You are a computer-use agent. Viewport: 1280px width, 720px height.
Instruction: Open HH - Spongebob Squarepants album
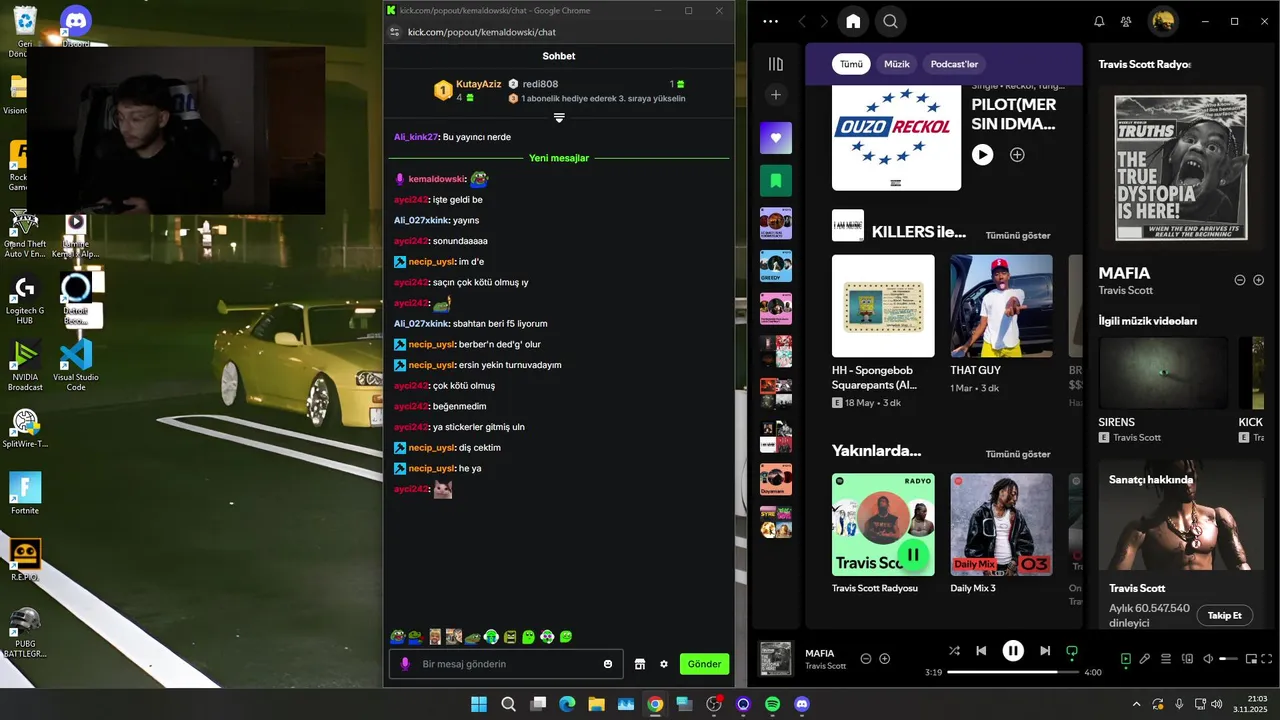883,306
